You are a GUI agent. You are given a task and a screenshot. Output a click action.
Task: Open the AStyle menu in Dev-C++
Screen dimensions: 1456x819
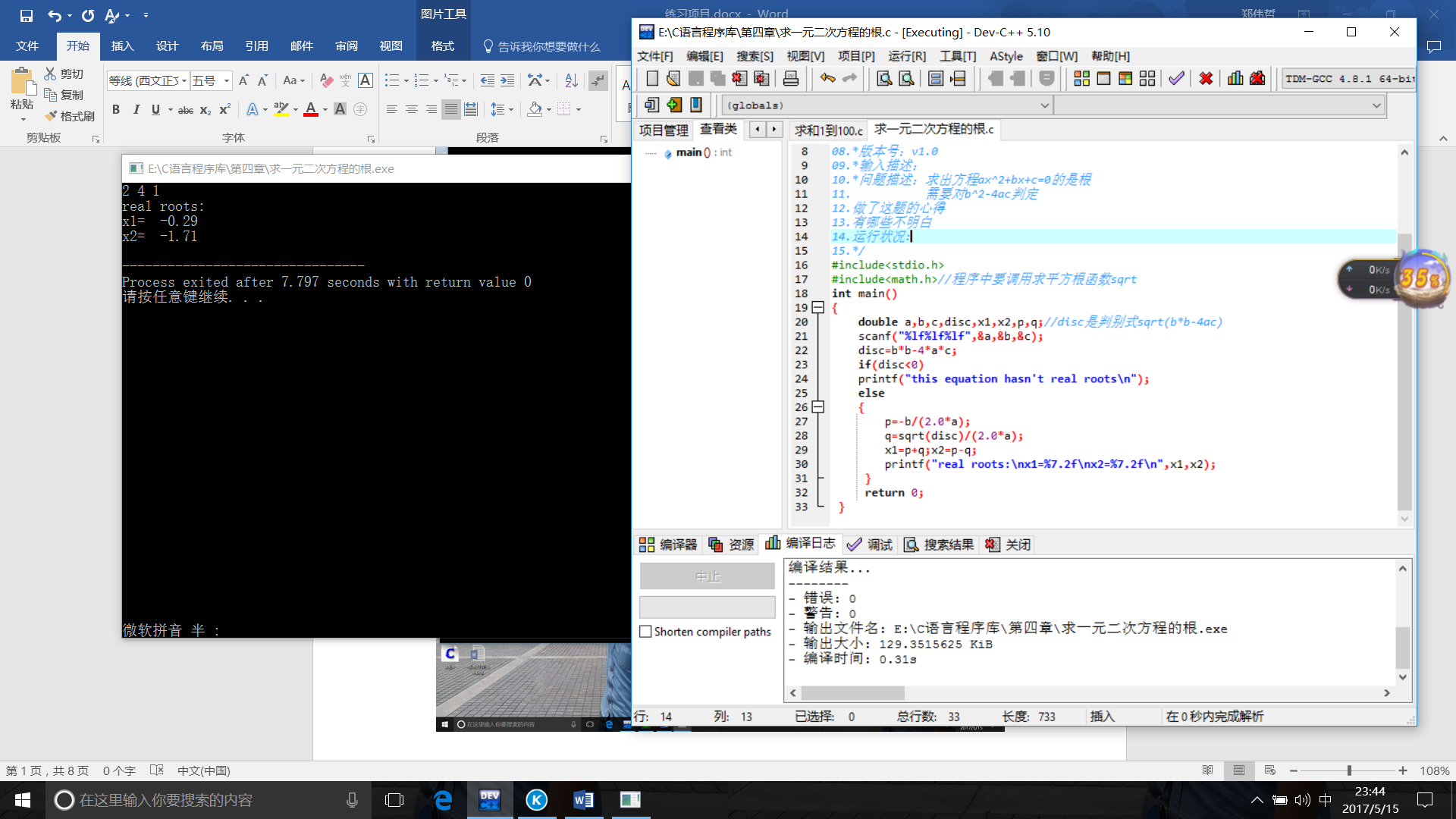coord(1006,56)
